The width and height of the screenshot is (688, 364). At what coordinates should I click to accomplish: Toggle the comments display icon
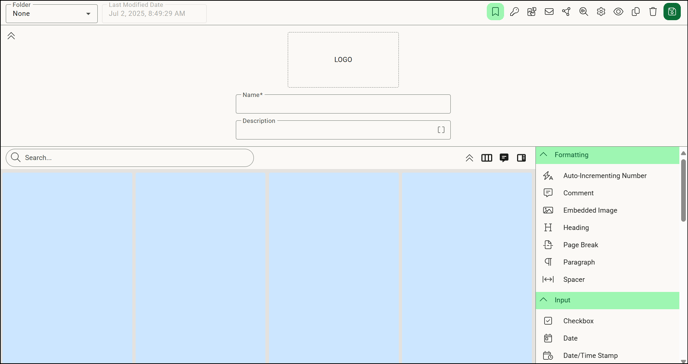click(x=504, y=158)
